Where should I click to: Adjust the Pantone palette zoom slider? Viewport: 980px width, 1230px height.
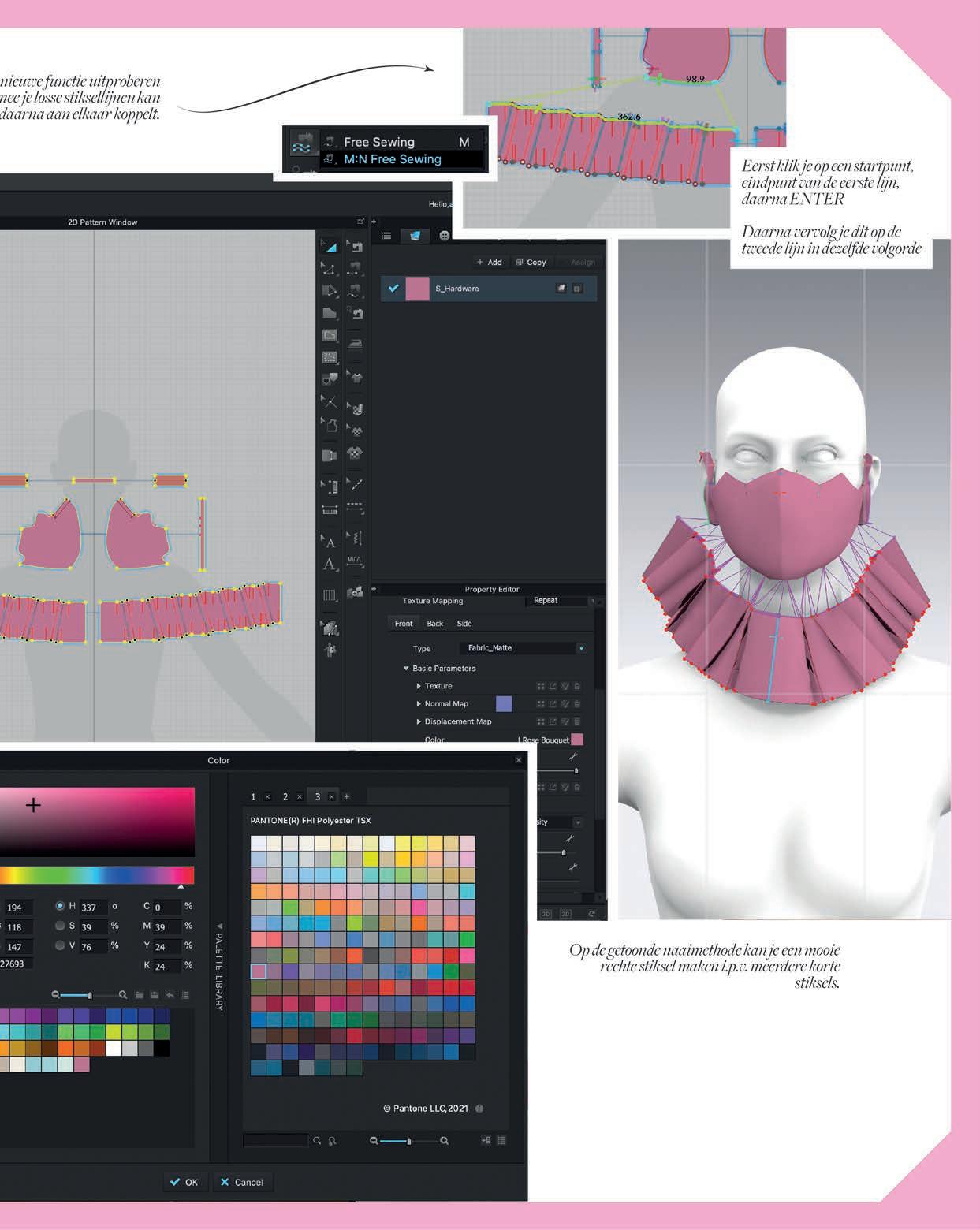408,1140
